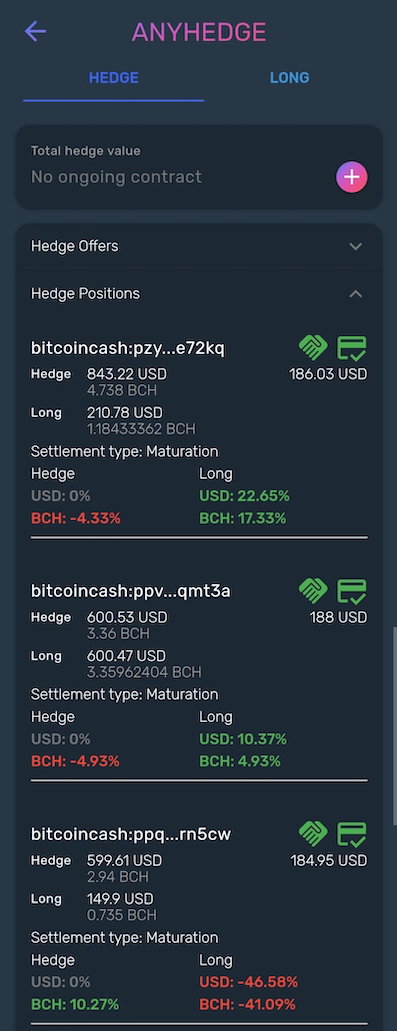Open contract bitcoincash:ppv...qmt3a
The height and width of the screenshot is (1031, 397).
131,591
